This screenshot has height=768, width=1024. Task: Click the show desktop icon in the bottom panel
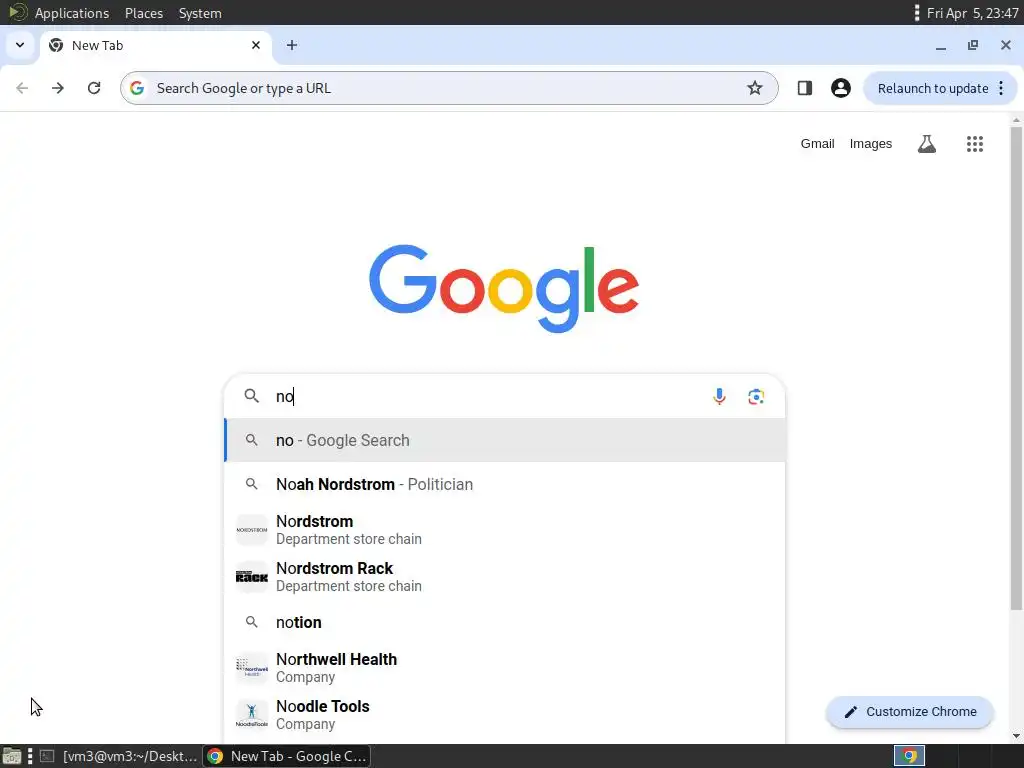[x=11, y=756]
